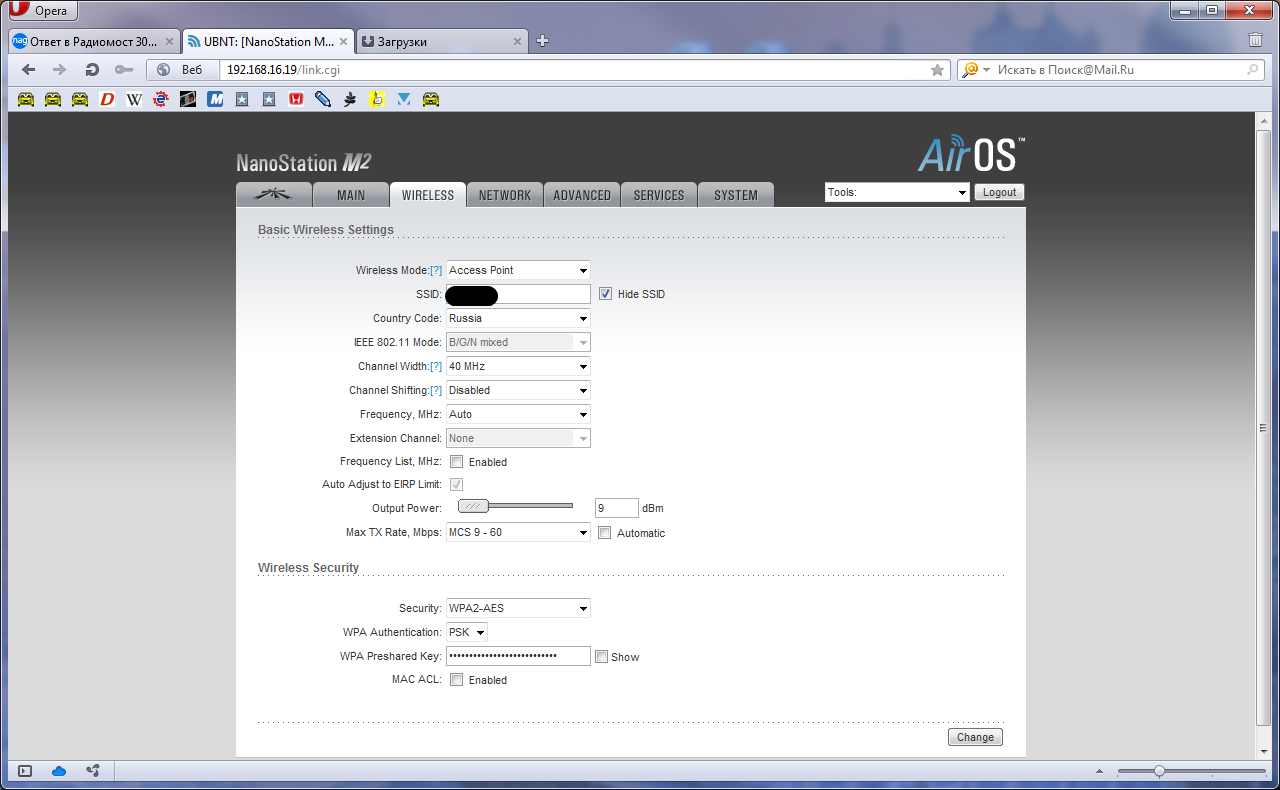Enable Automatic Max TX Rate checkbox
This screenshot has height=790, width=1280.
point(604,533)
